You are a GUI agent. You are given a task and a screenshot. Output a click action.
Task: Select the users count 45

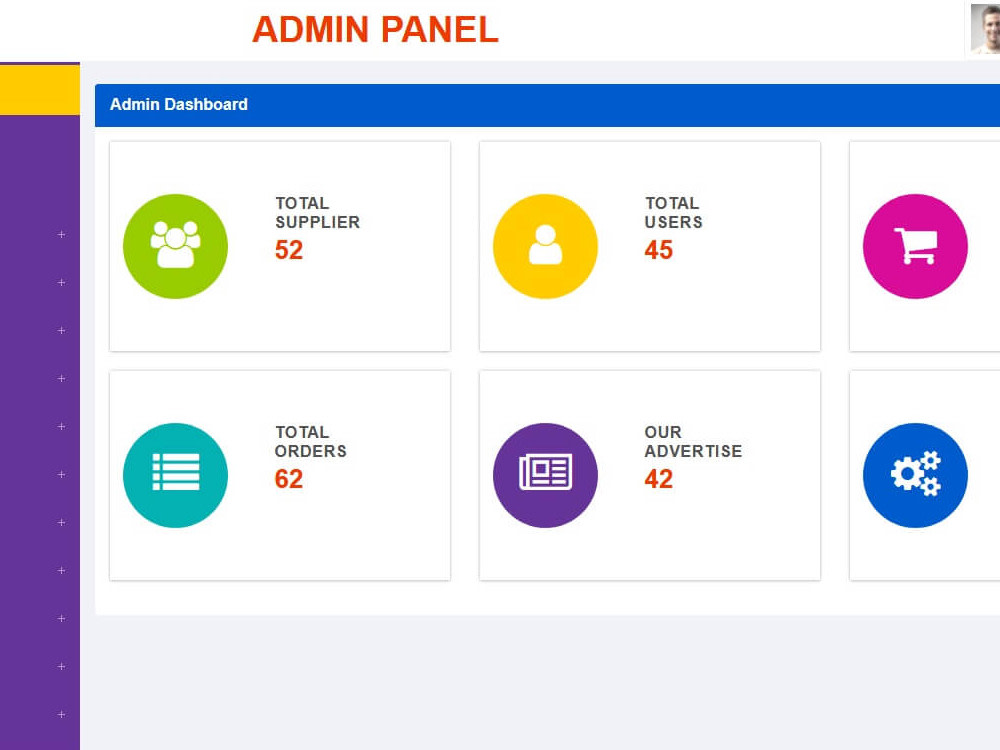tap(659, 250)
